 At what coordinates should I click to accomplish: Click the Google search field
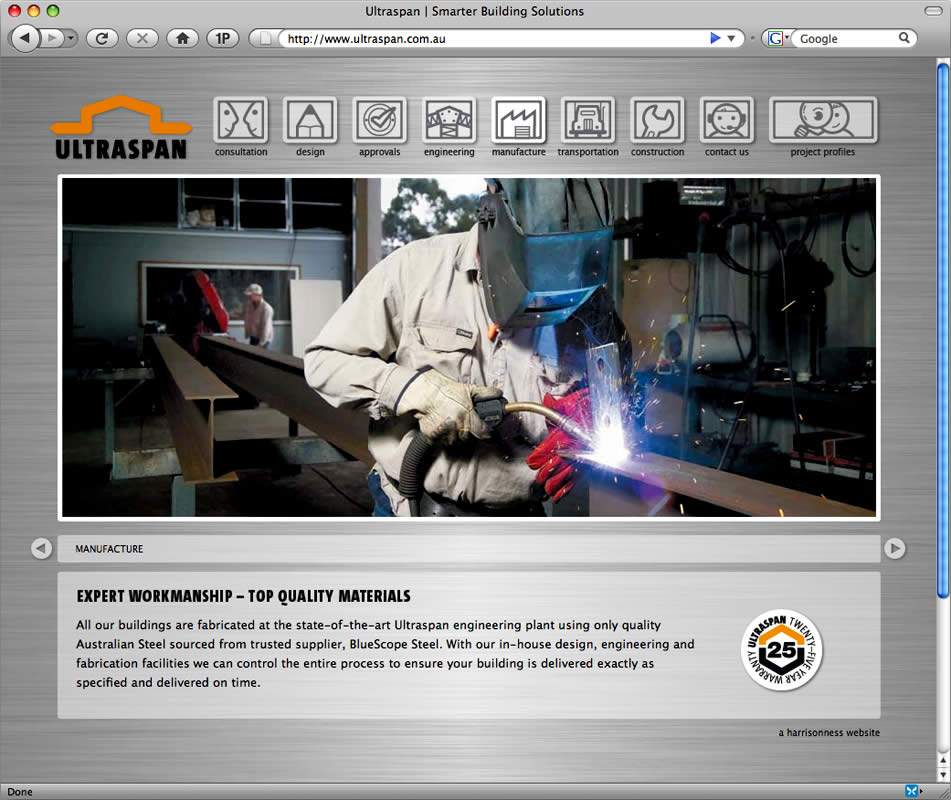coord(845,38)
